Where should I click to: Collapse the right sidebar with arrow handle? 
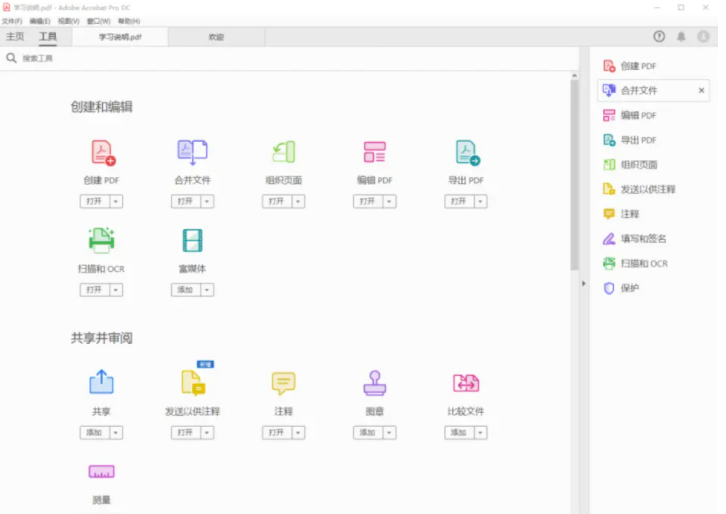pyautogui.click(x=584, y=283)
